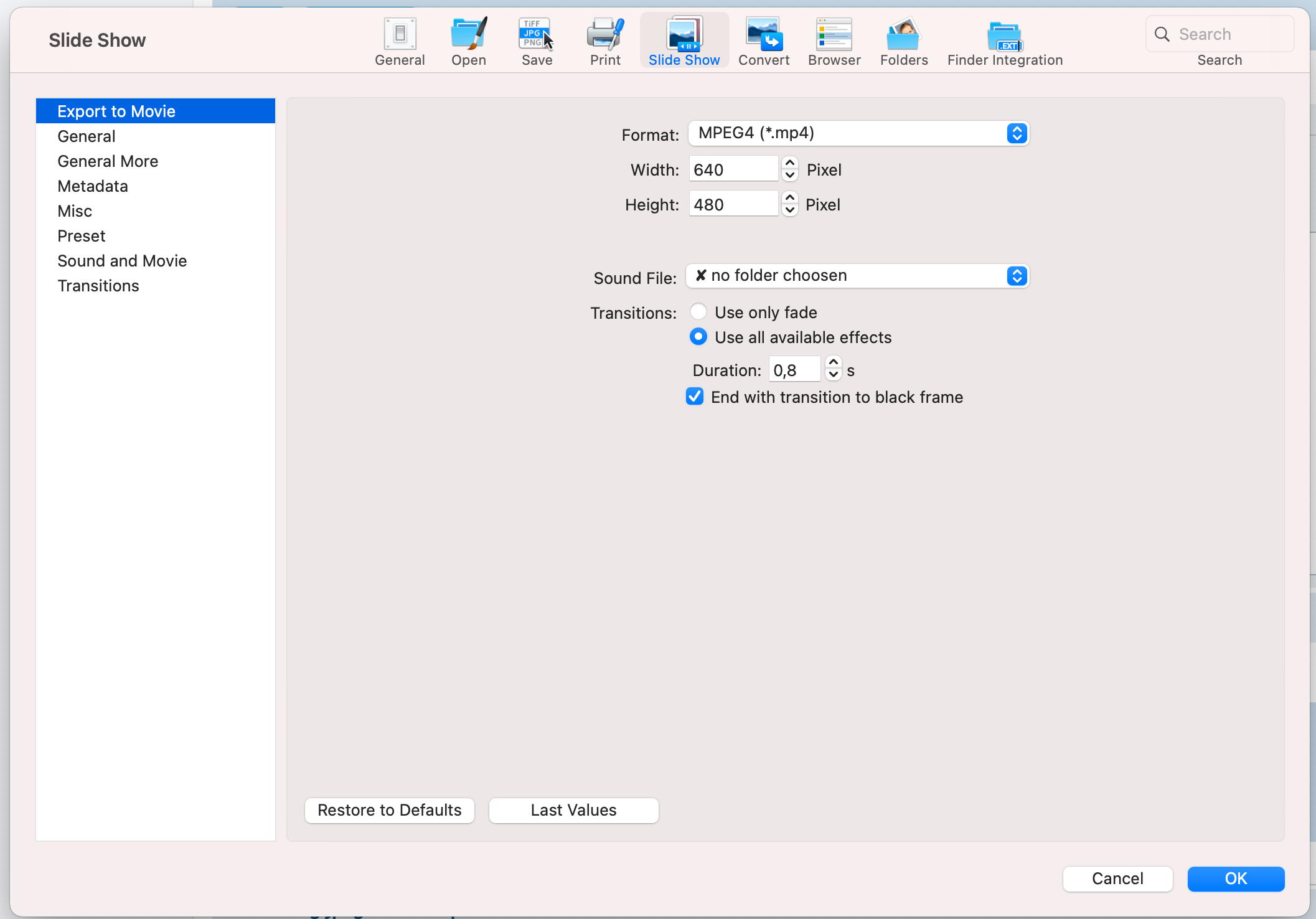Click the Folders toolbar icon

click(x=903, y=35)
